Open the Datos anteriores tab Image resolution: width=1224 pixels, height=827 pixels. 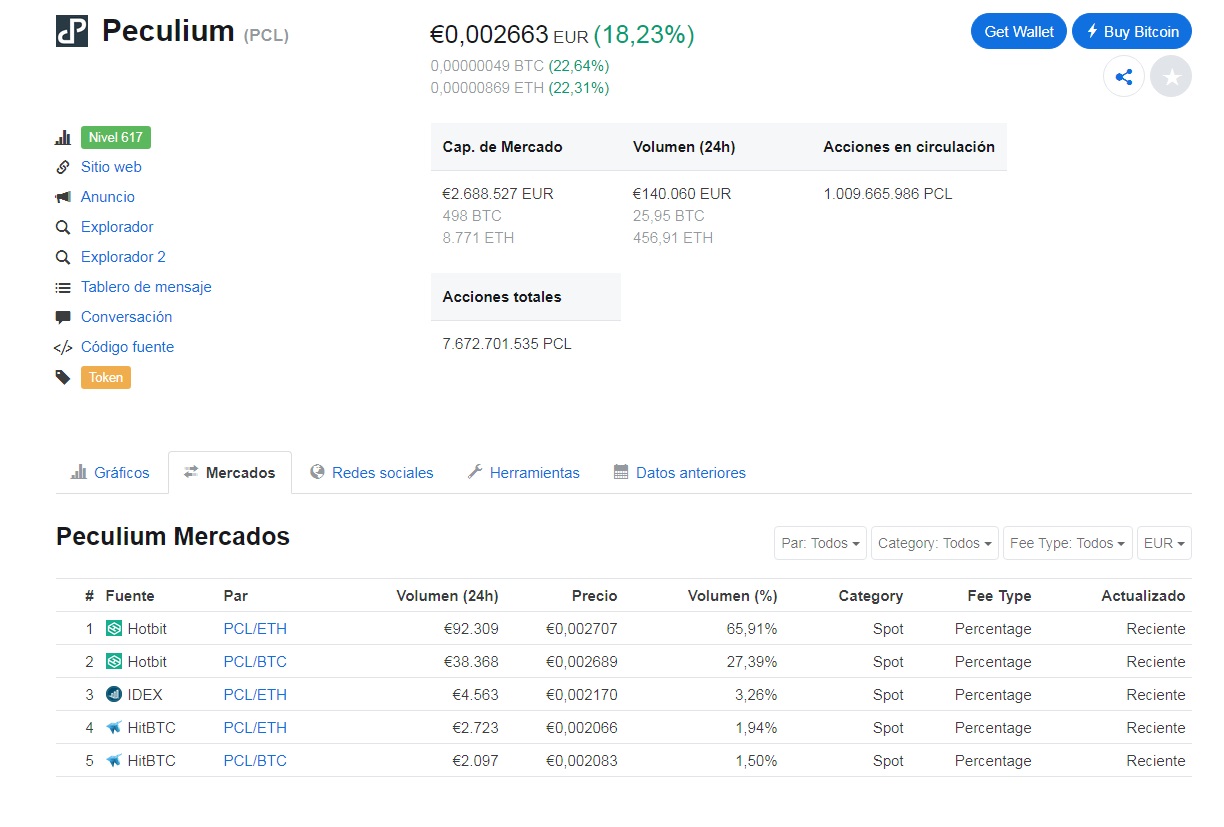pyautogui.click(x=680, y=473)
